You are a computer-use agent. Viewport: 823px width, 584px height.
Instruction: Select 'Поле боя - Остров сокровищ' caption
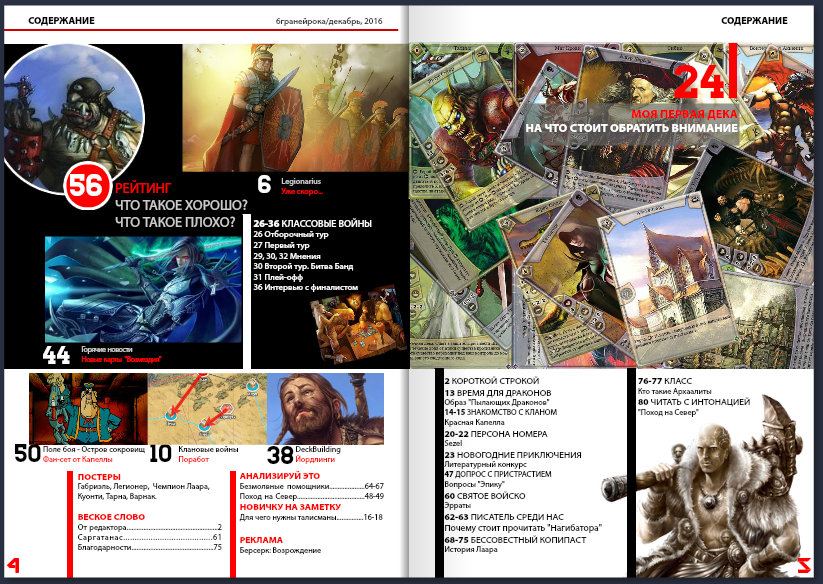(93, 449)
